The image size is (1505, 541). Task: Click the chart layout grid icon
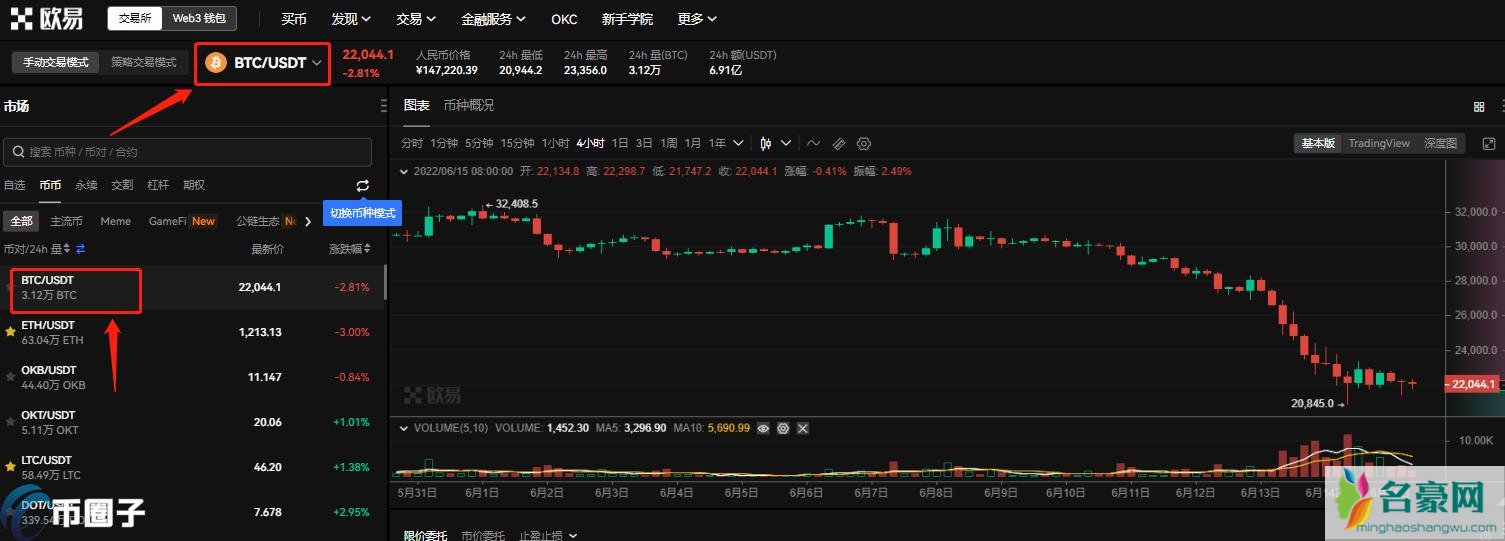click(1479, 106)
